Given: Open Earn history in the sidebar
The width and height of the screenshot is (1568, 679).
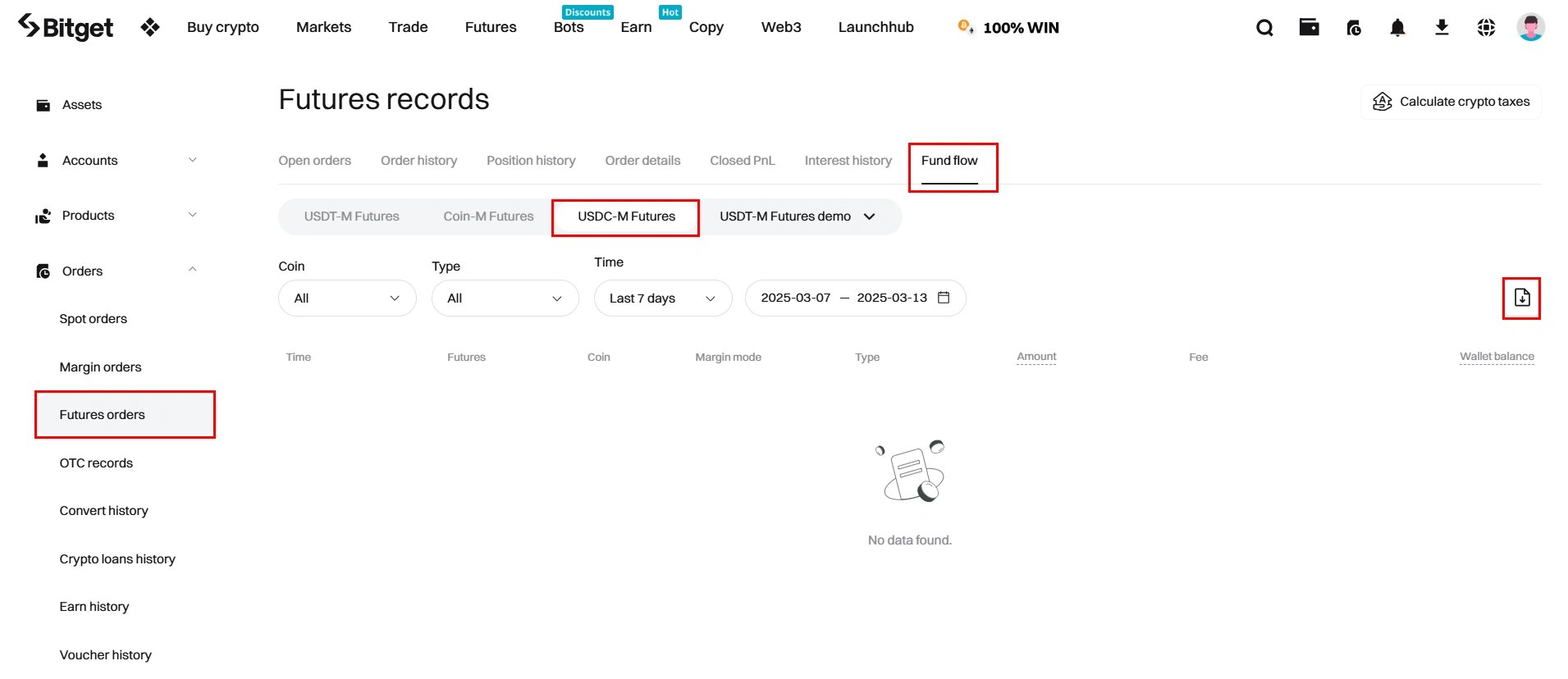Looking at the screenshot, I should click(x=94, y=607).
